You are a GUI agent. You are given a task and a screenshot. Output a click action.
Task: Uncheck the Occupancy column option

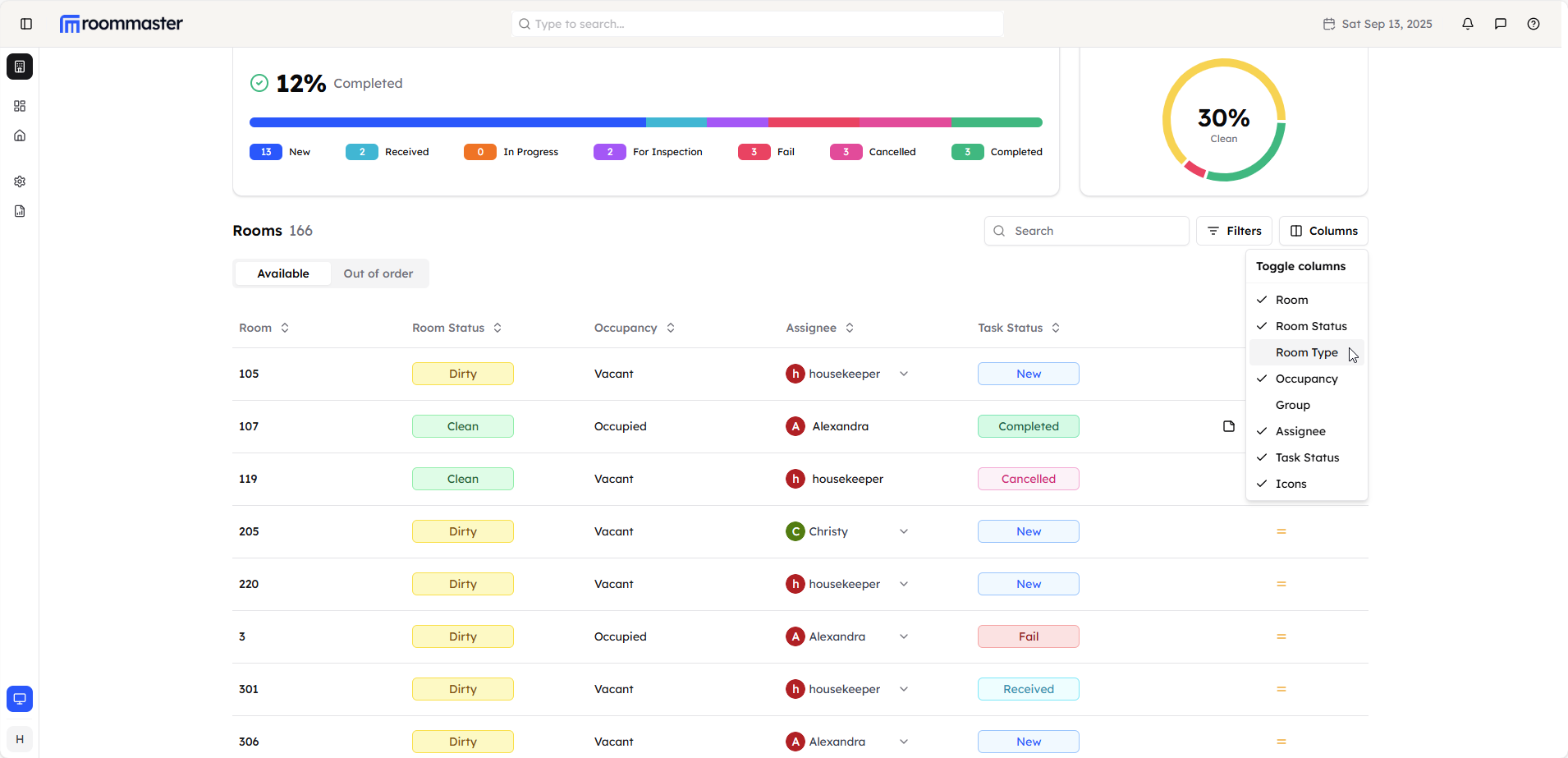point(1306,379)
